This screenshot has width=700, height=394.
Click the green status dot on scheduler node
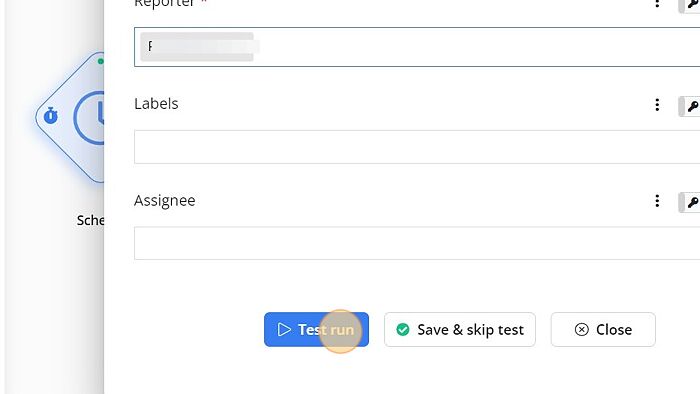pyautogui.click(x=101, y=61)
